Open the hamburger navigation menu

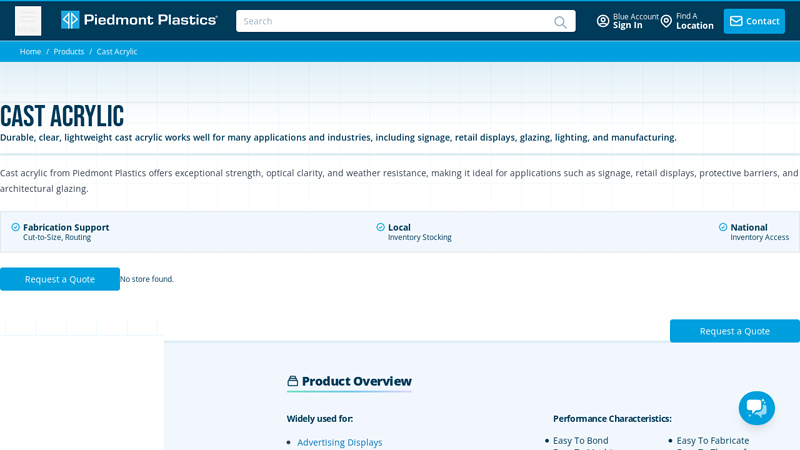tap(28, 21)
